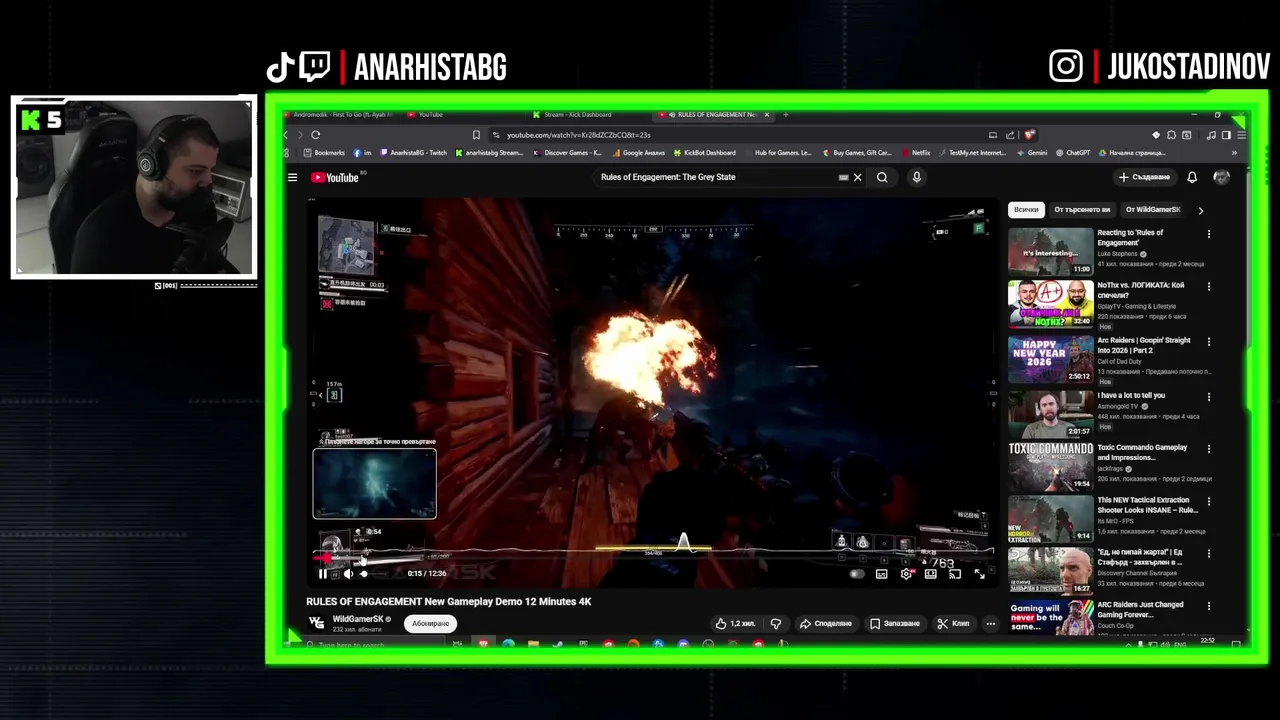The width and height of the screenshot is (1280, 720).
Task: Click the 'Клип' clip button
Action: tap(953, 623)
